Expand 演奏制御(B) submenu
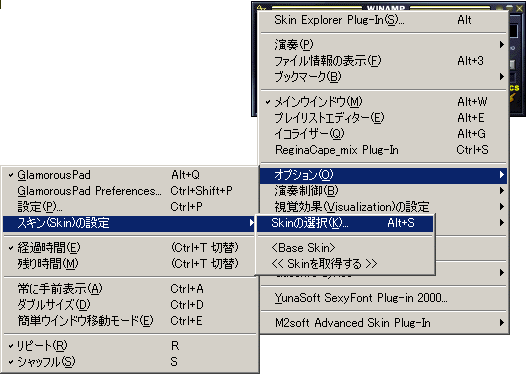 coord(383,191)
